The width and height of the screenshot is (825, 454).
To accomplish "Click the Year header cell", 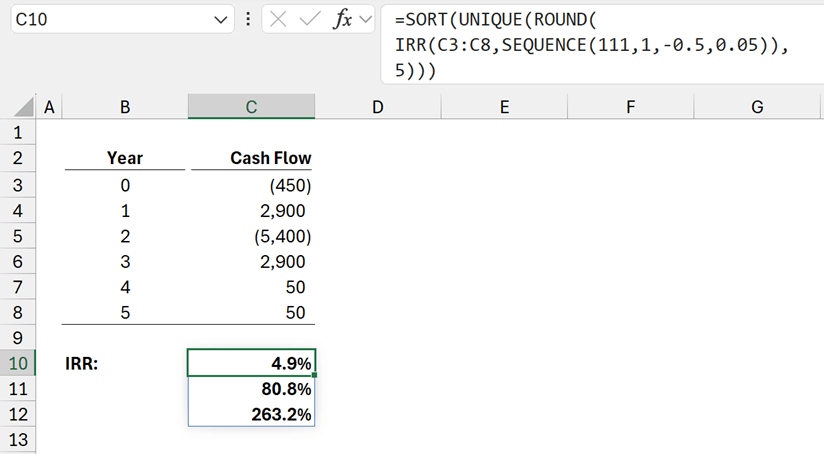I will pyautogui.click(x=125, y=158).
